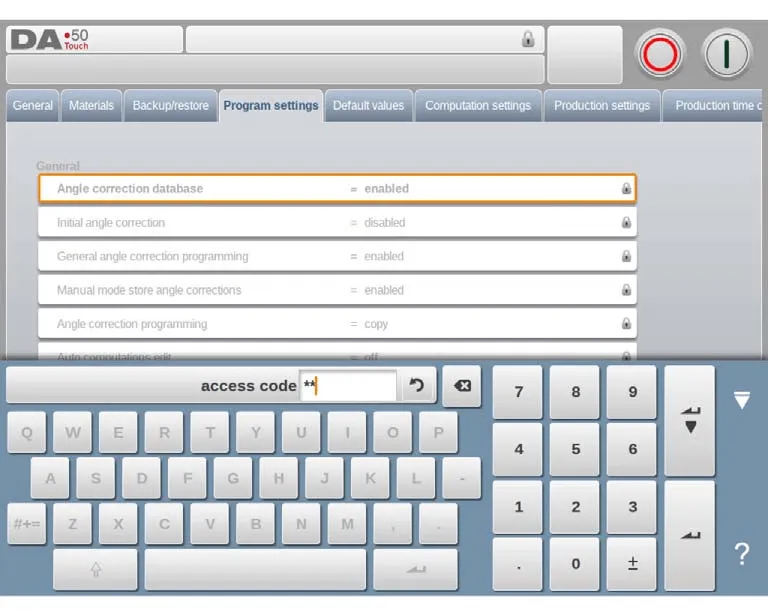Viewport: 768px width, 615px height.
Task: Click the access code input field
Action: click(348, 386)
